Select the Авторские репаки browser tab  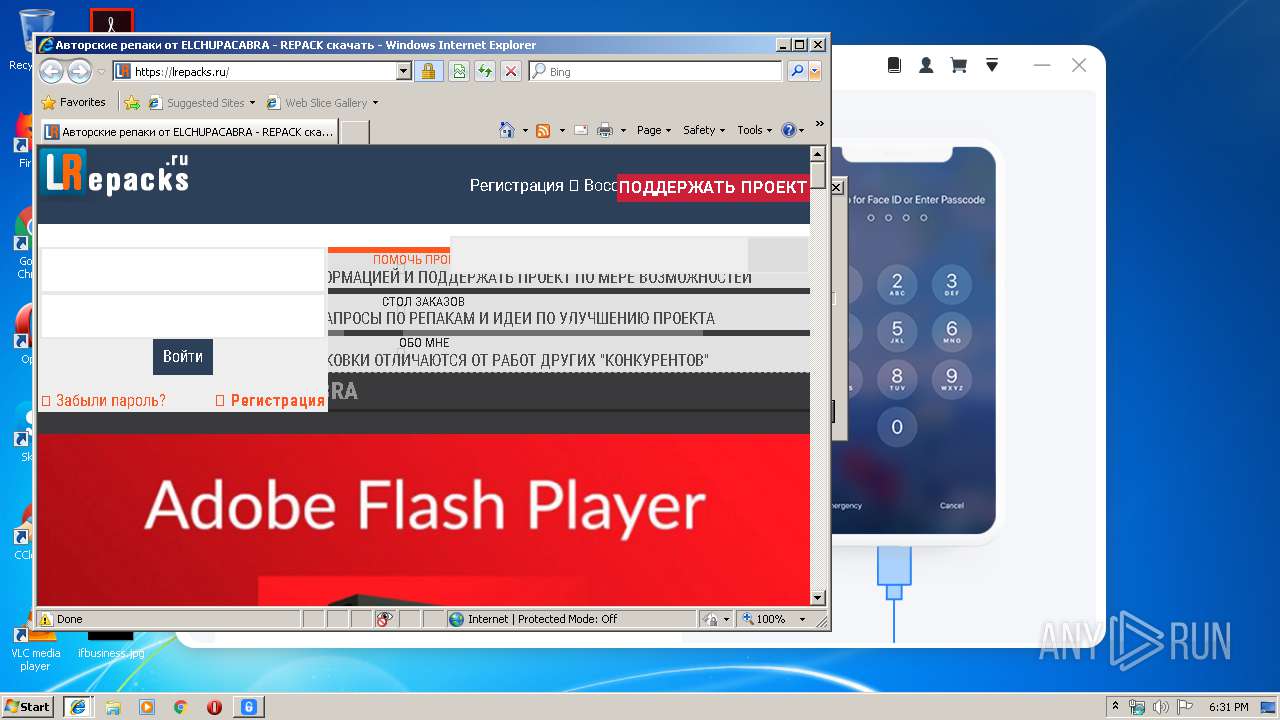pos(190,131)
